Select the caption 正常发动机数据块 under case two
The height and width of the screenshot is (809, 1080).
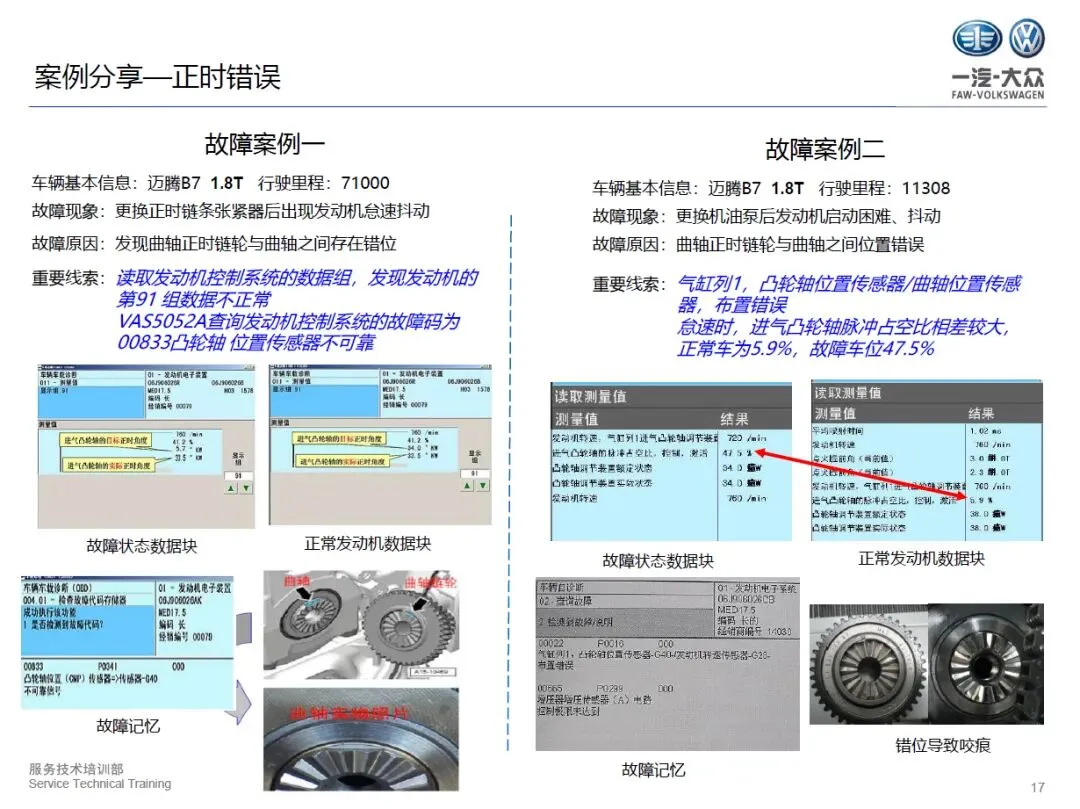click(922, 558)
